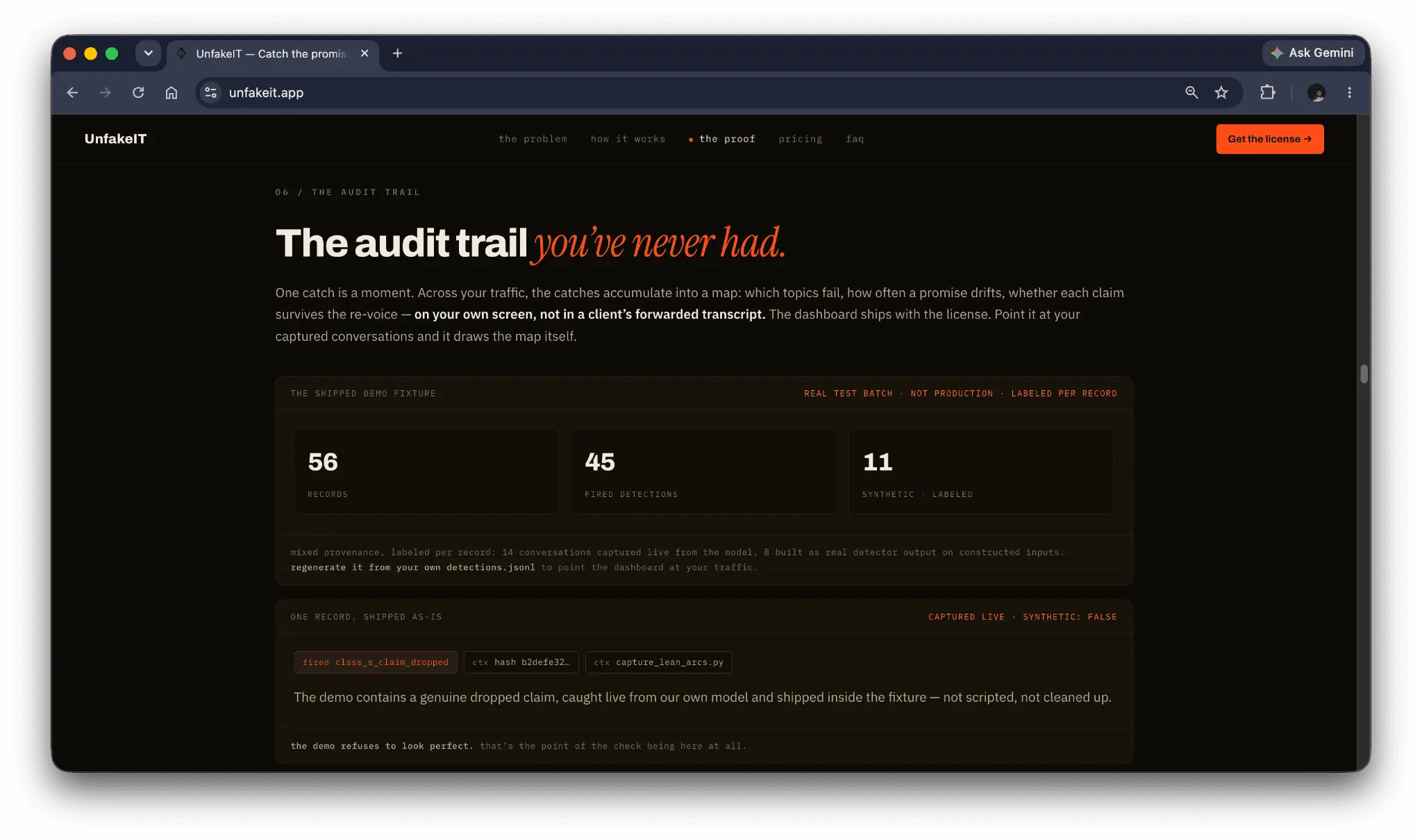Click the 'Get the license' button
The height and width of the screenshot is (840, 1422).
pos(1269,139)
